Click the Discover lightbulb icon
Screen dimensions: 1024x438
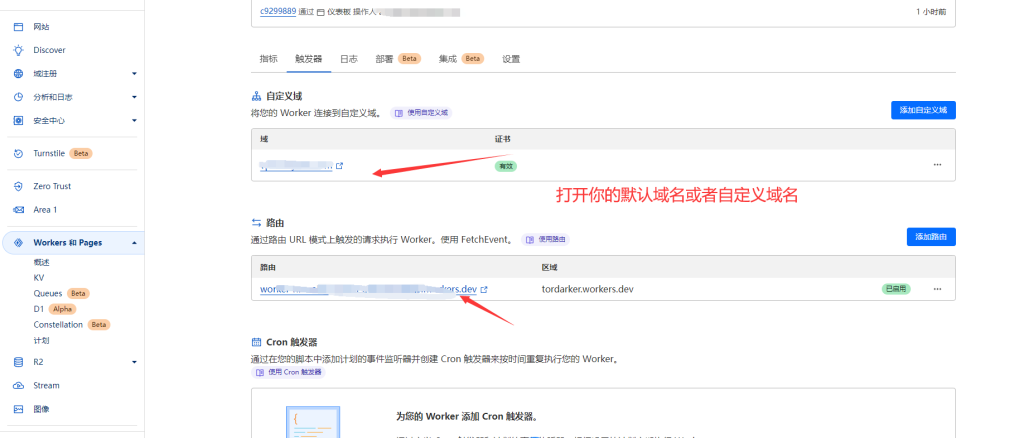point(18,50)
